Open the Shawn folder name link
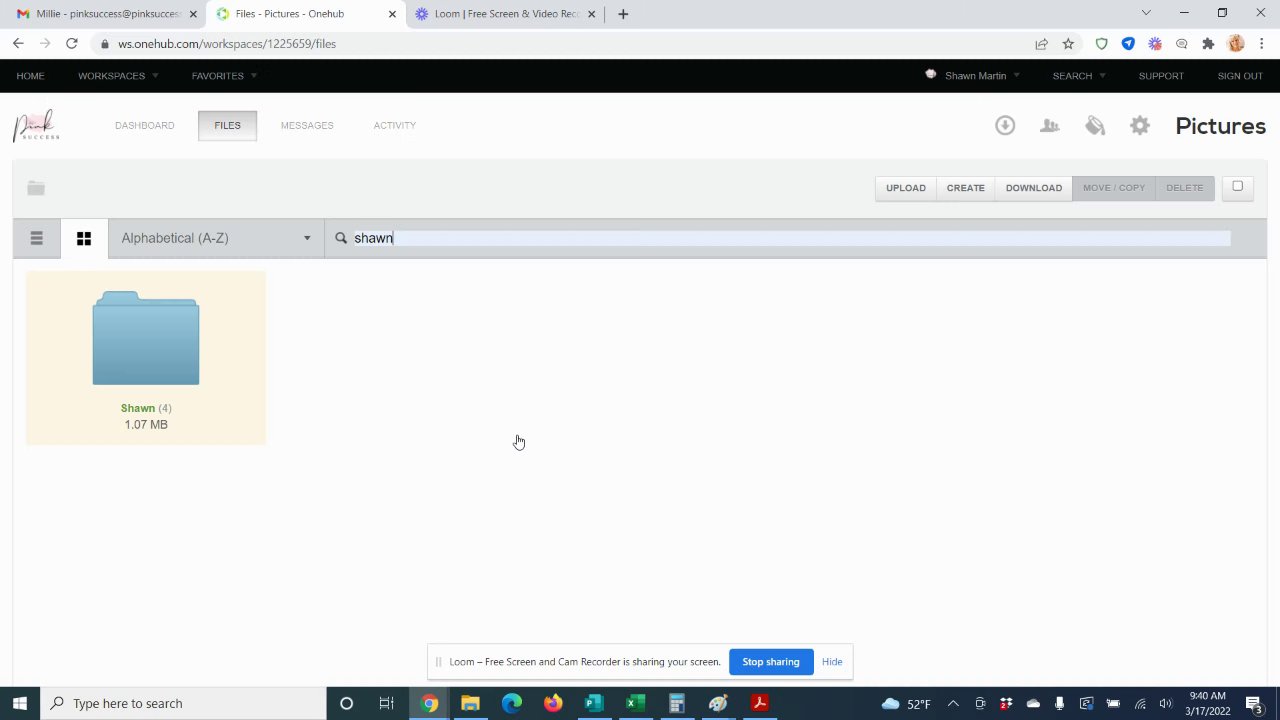This screenshot has height=720, width=1280. pyautogui.click(x=138, y=408)
